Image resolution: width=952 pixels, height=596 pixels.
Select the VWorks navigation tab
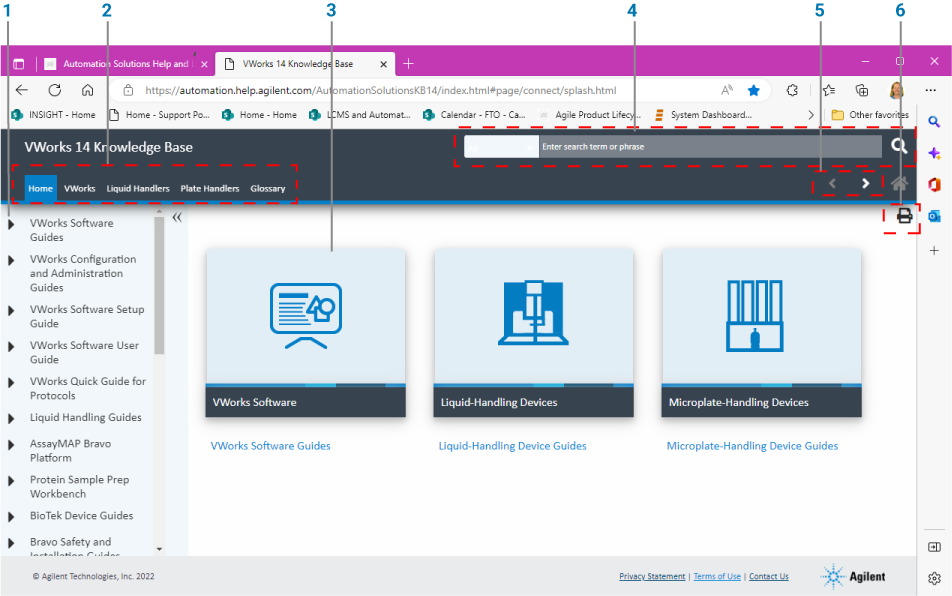click(x=80, y=188)
